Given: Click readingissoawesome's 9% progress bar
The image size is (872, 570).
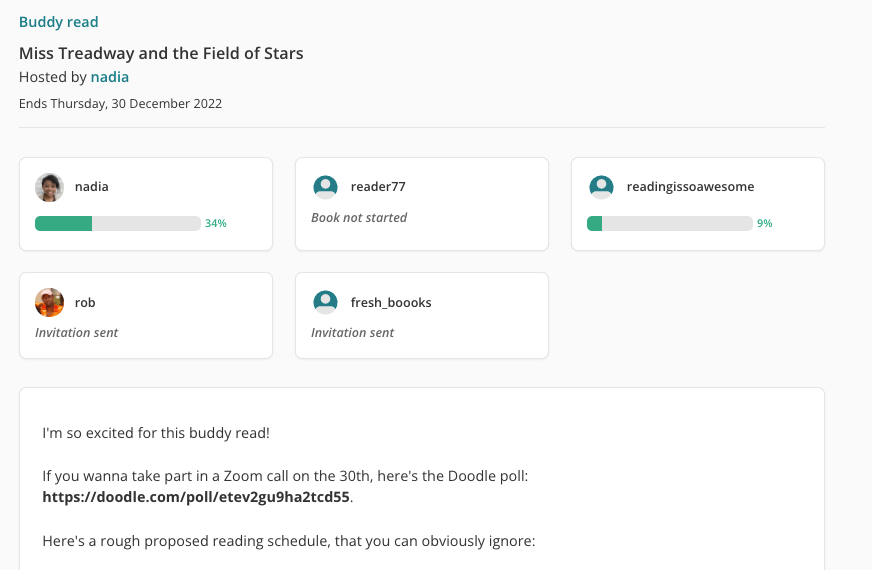Looking at the screenshot, I should (670, 224).
